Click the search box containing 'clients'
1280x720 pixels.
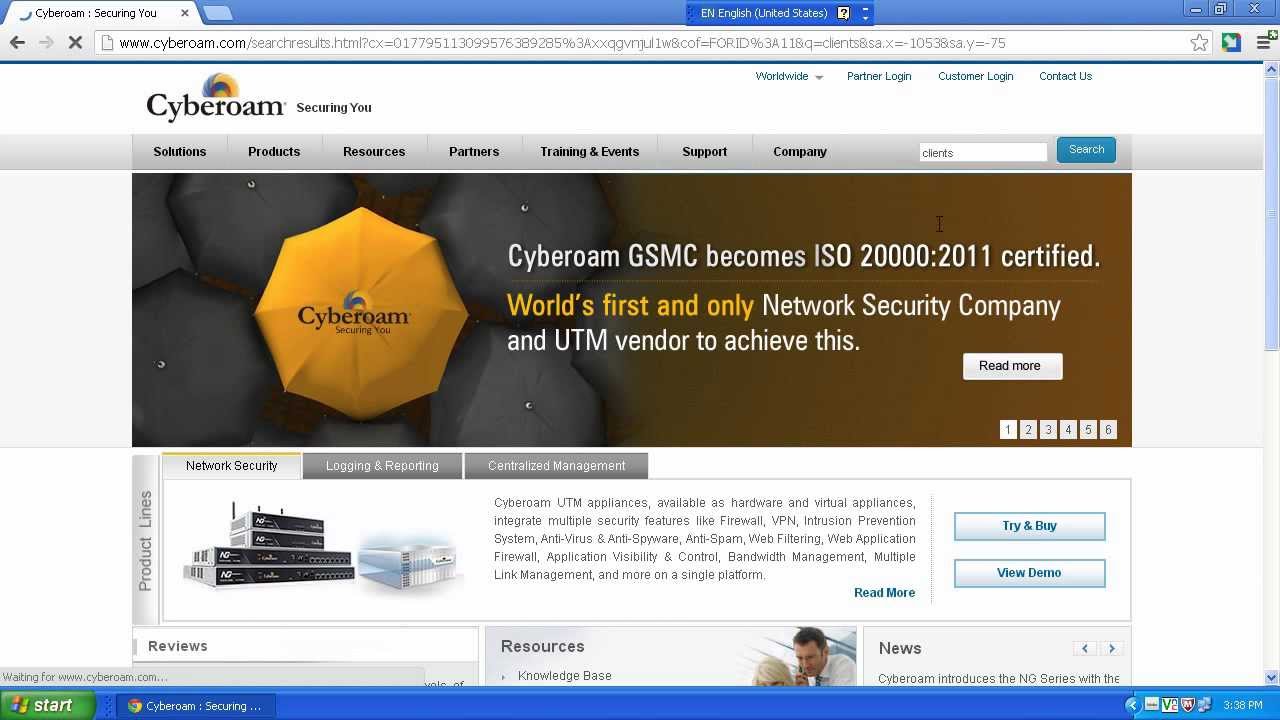pos(983,152)
